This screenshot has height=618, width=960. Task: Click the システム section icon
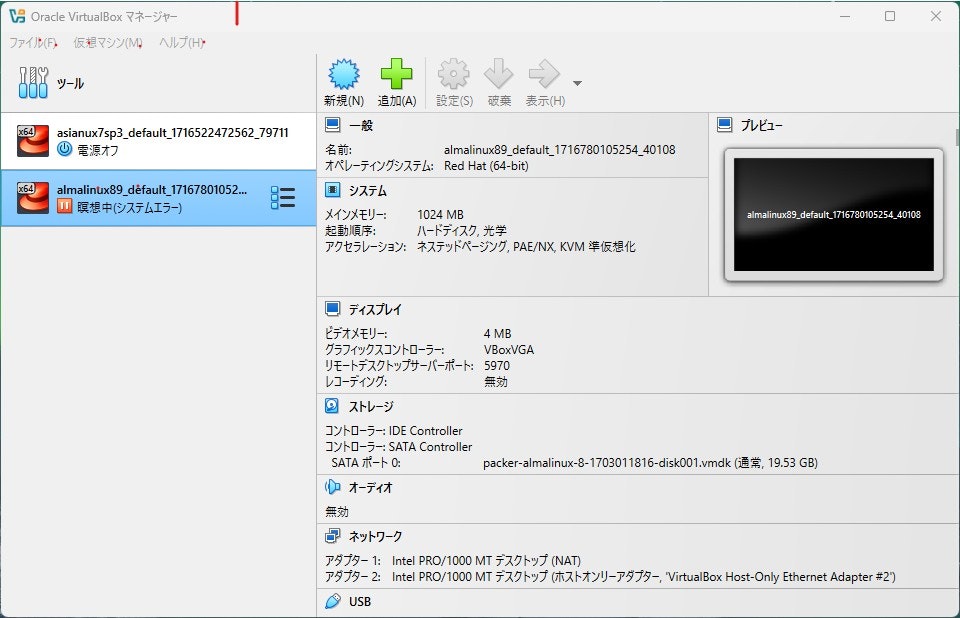click(330, 190)
